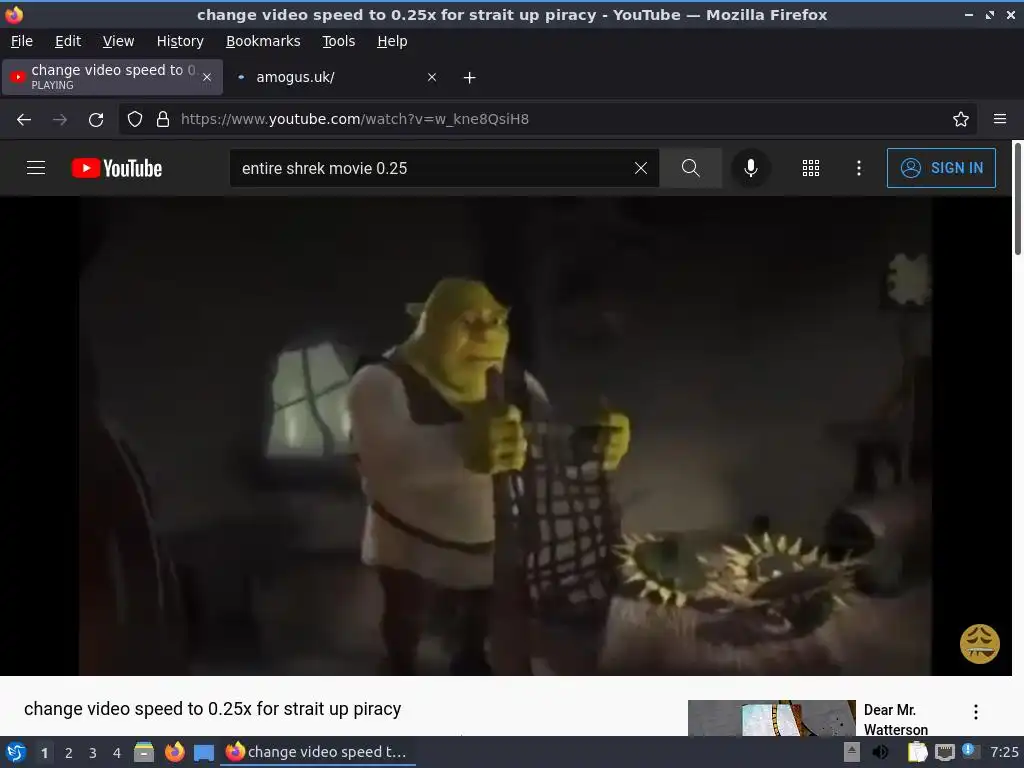1024x768 pixels.
Task: Open the Firefox application hamburger menu
Action: click(x=1000, y=119)
